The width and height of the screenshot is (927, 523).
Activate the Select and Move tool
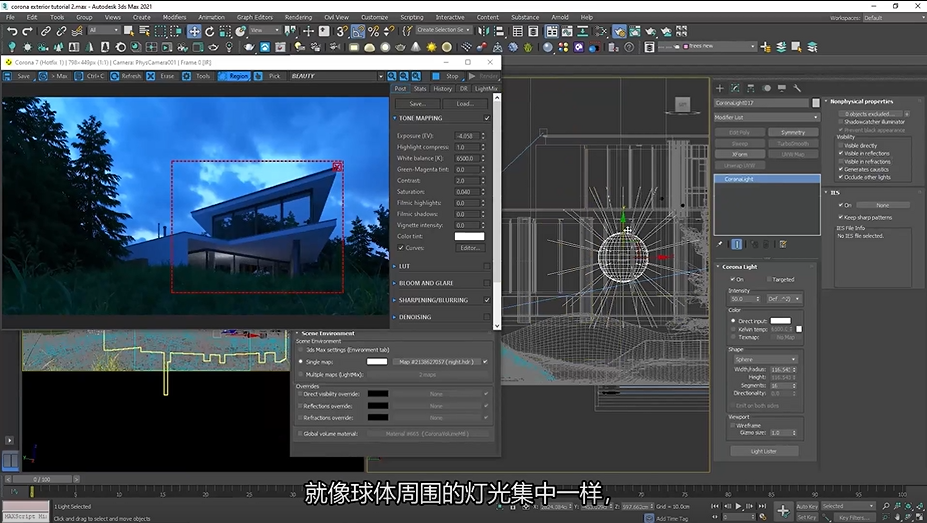pos(194,31)
